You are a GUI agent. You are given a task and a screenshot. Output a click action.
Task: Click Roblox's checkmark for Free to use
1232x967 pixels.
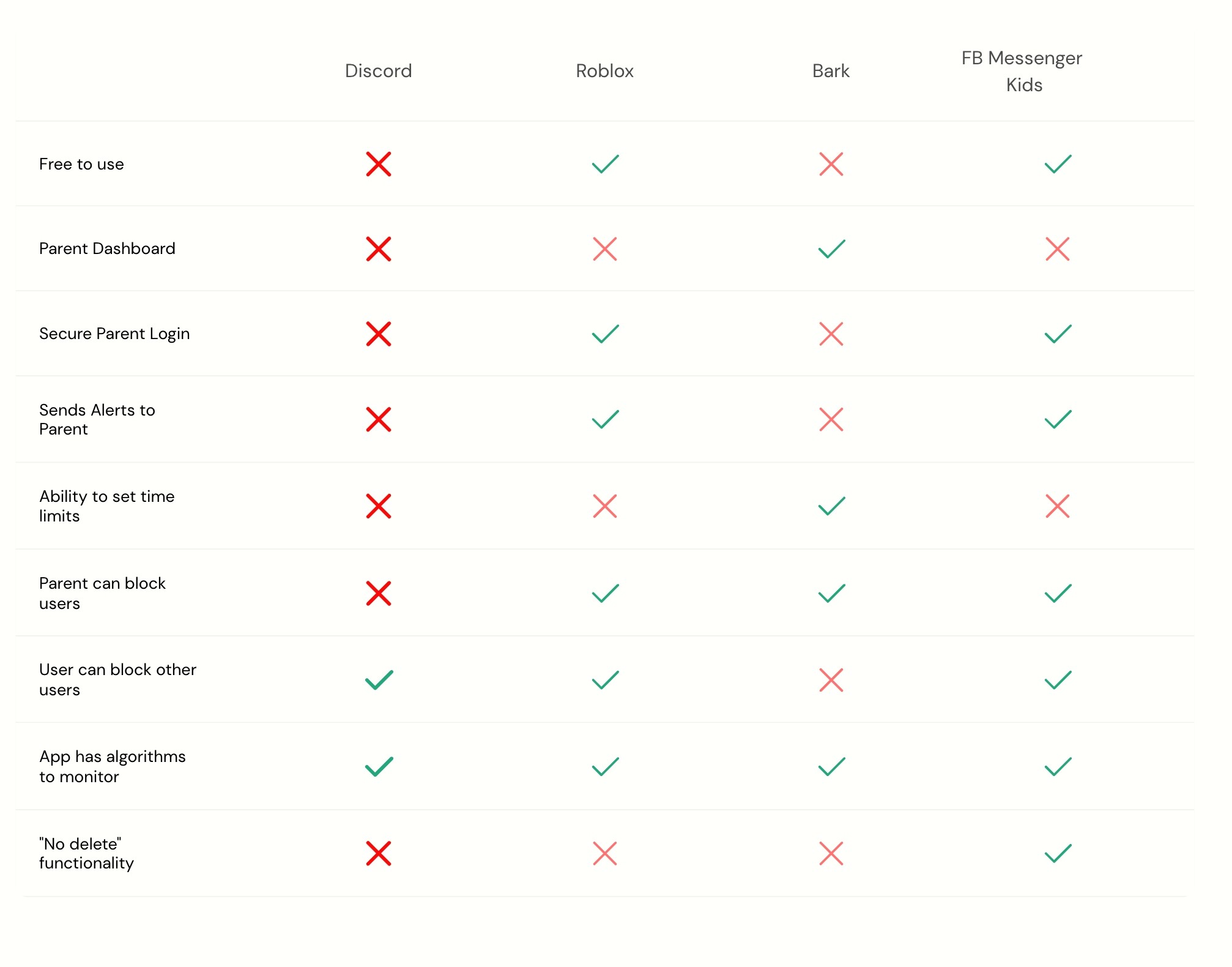[x=605, y=164]
